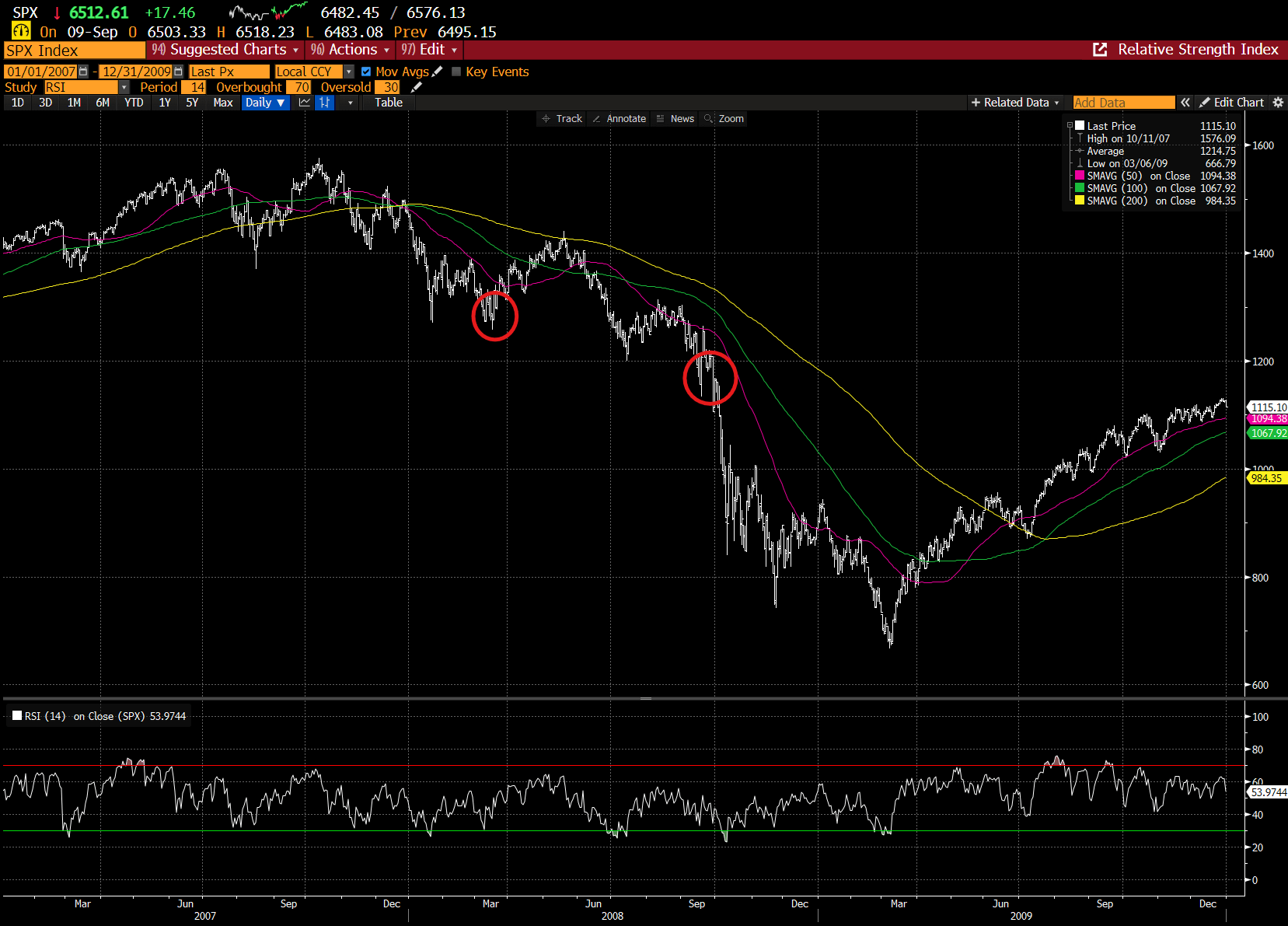Select the 3D time range tab
This screenshot has width=1288, height=926.
click(46, 103)
